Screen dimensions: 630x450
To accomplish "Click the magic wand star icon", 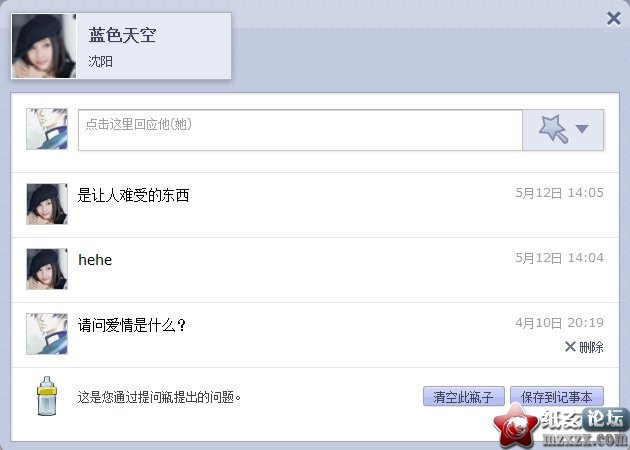I will point(554,129).
